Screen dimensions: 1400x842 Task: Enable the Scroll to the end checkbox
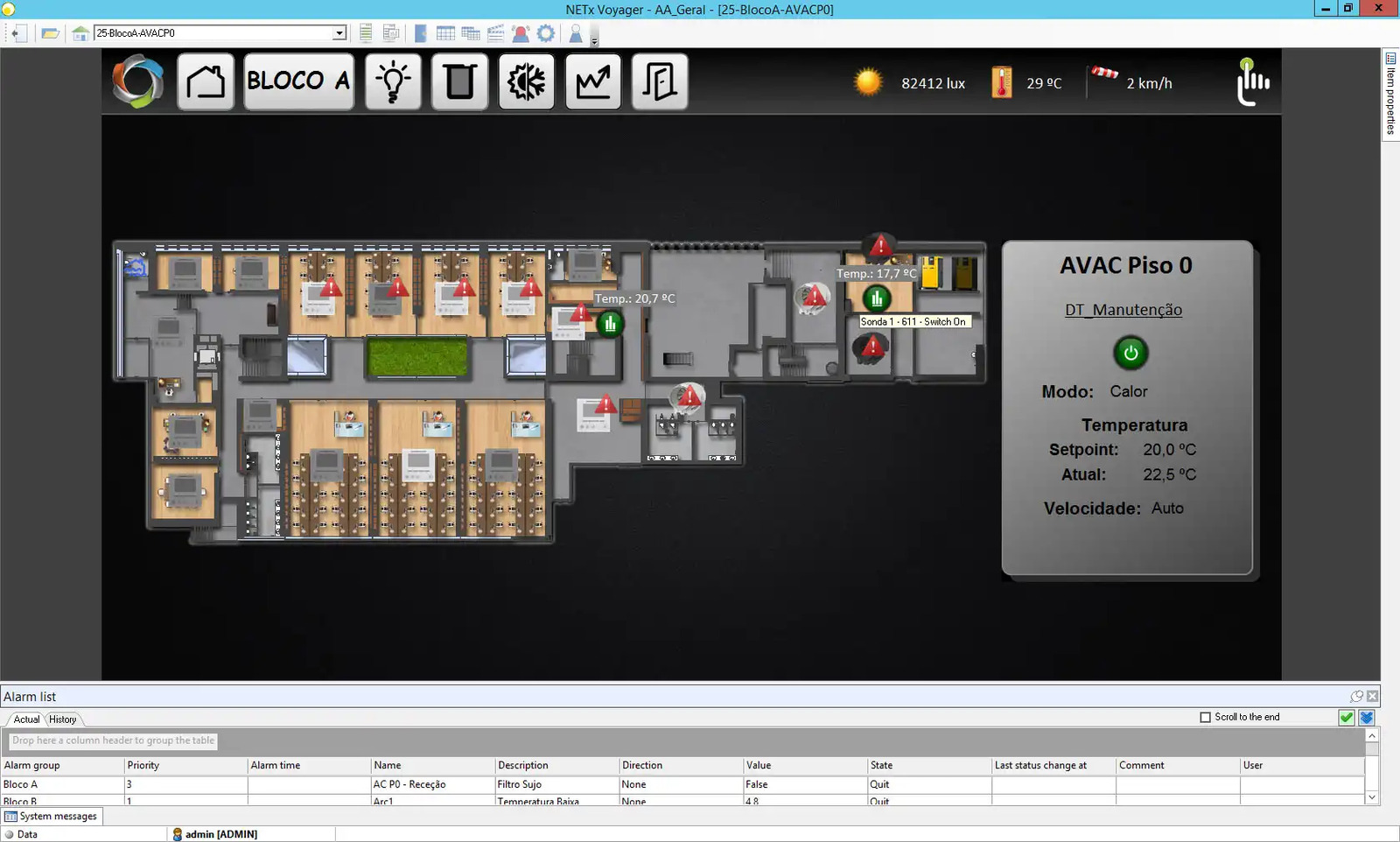click(1206, 717)
